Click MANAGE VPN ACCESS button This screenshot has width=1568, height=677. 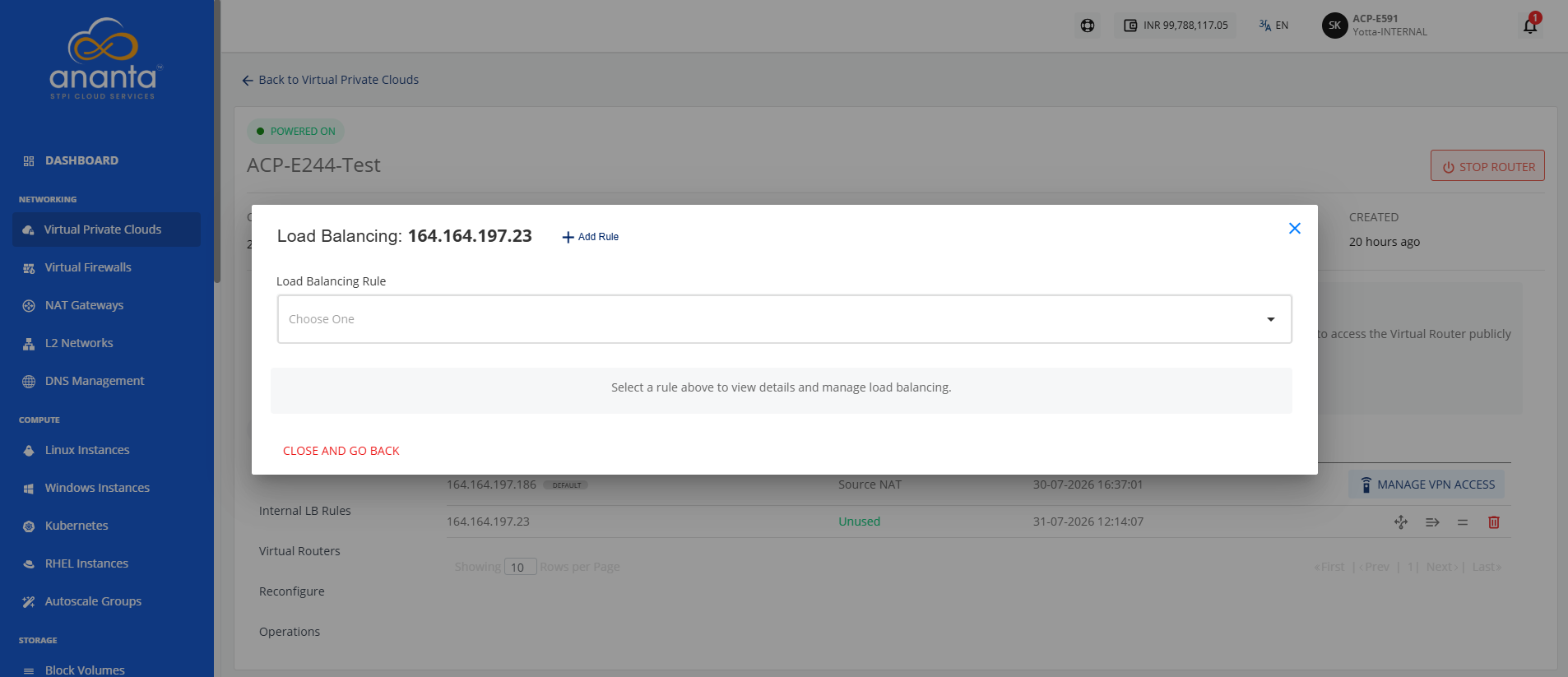[x=1427, y=485]
